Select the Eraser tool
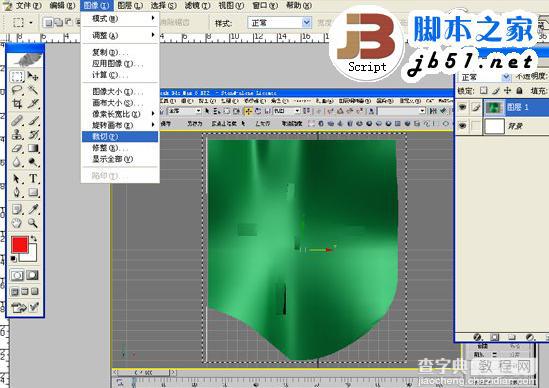The image size is (549, 388). tap(17, 148)
